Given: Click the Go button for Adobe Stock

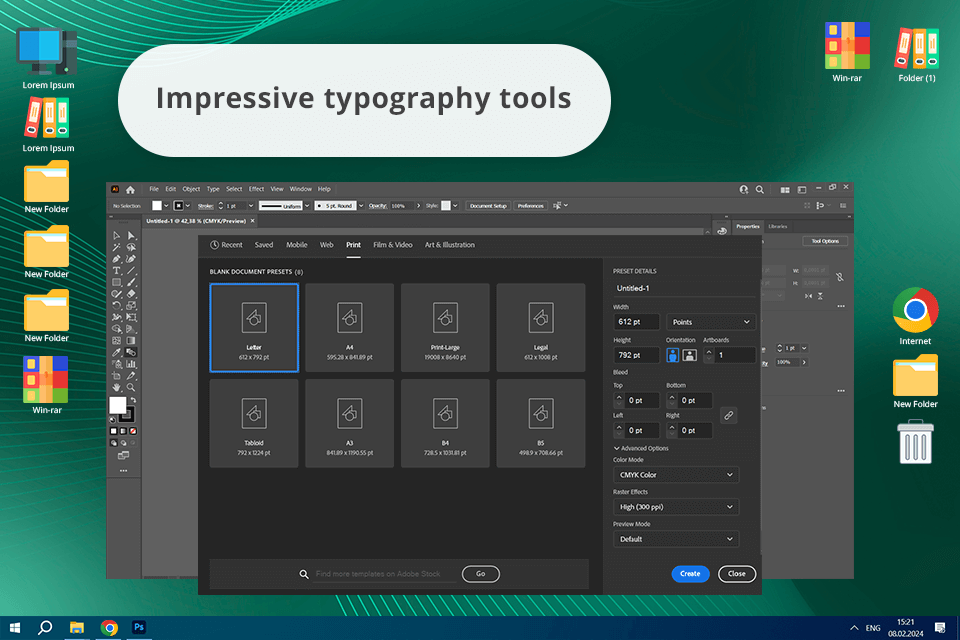Looking at the screenshot, I should click(481, 574).
